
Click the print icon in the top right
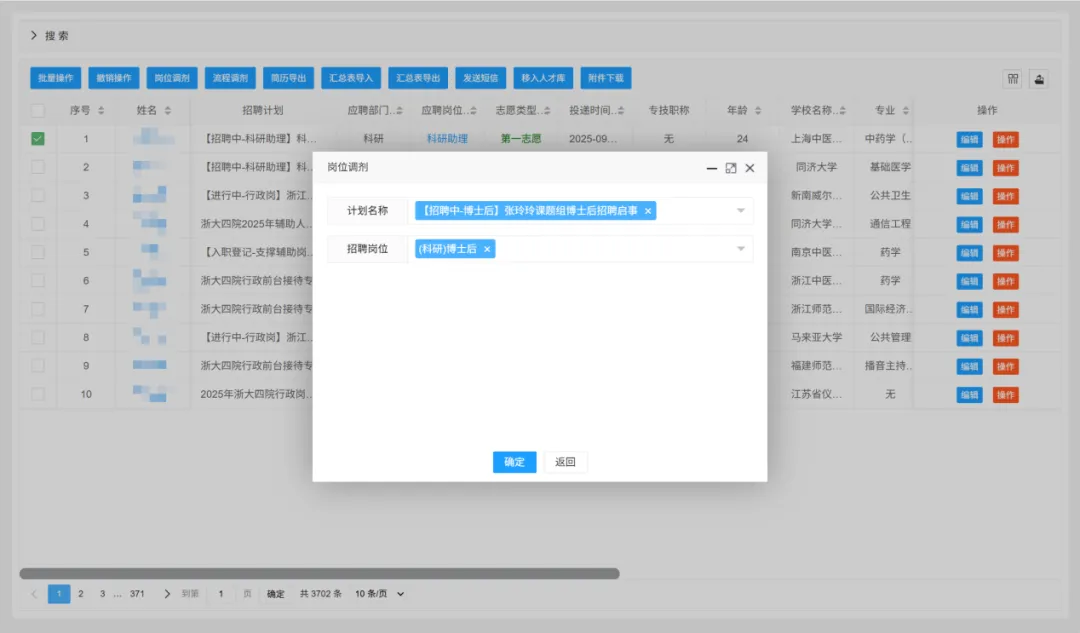[1040, 78]
